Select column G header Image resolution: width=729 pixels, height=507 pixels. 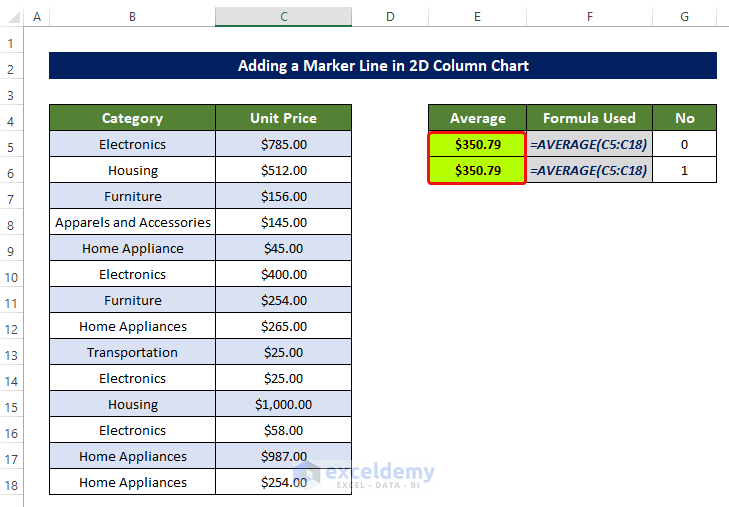tap(684, 17)
